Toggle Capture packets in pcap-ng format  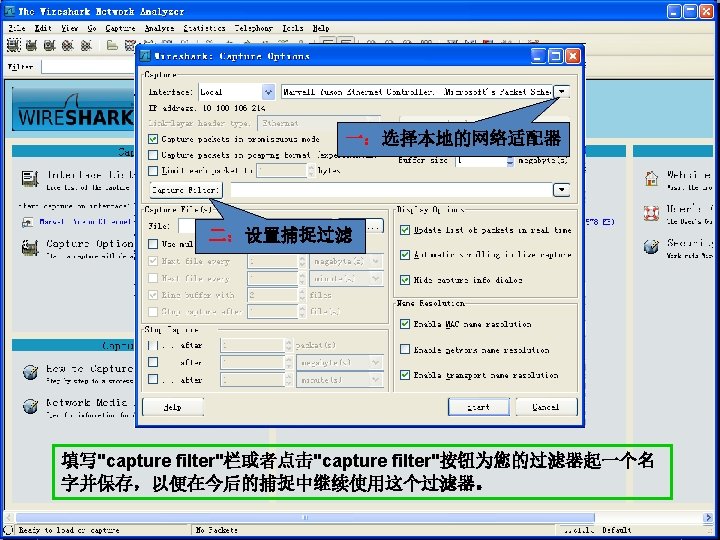coord(153,155)
